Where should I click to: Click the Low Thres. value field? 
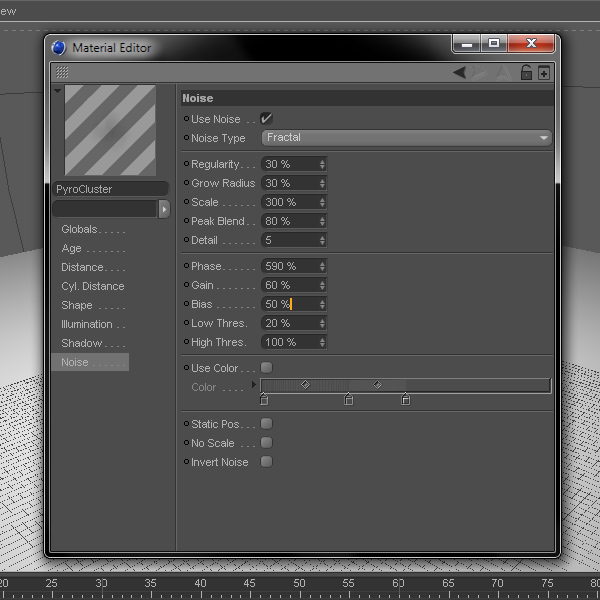(x=294, y=324)
